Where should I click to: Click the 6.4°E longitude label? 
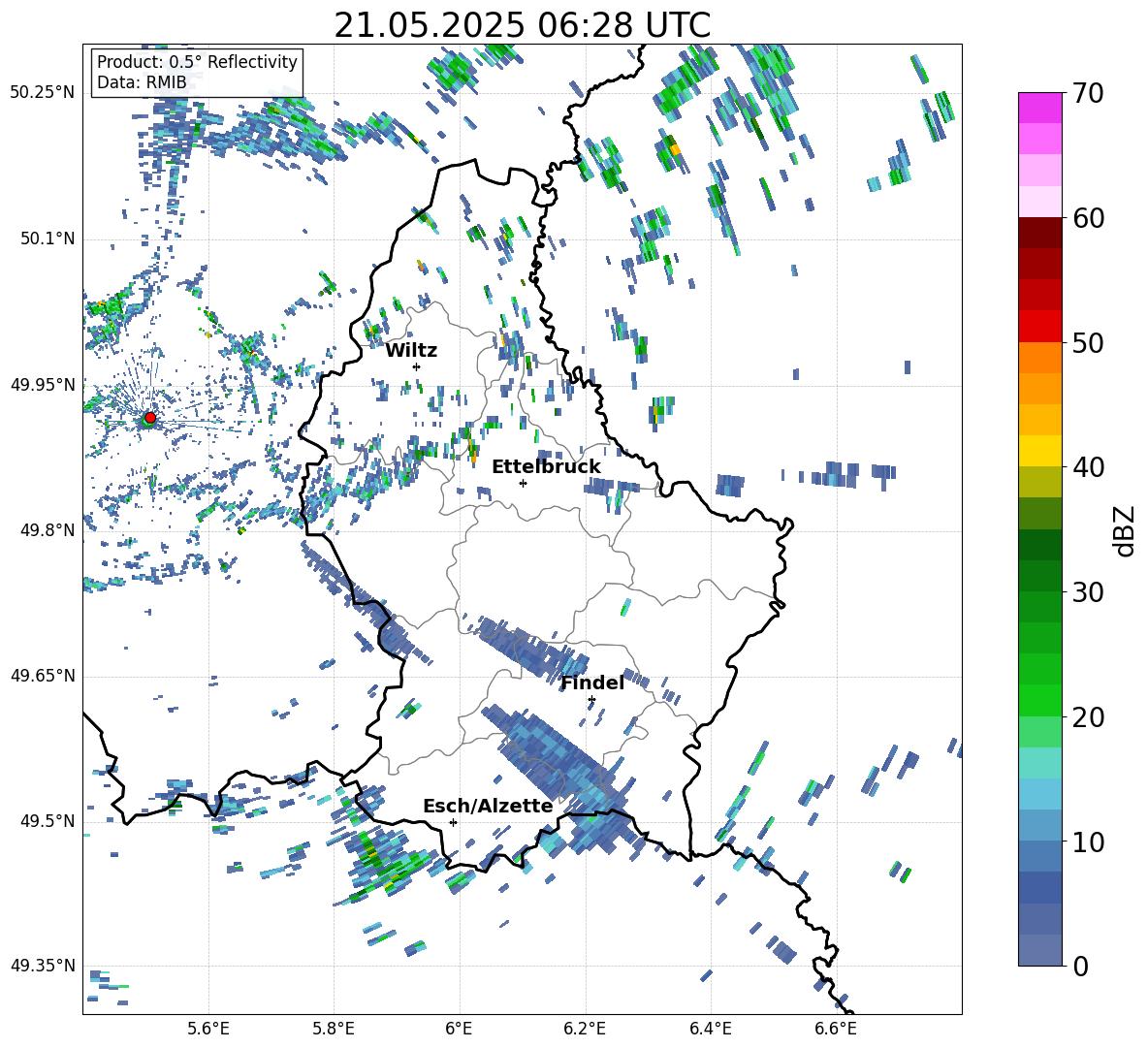[x=710, y=1029]
